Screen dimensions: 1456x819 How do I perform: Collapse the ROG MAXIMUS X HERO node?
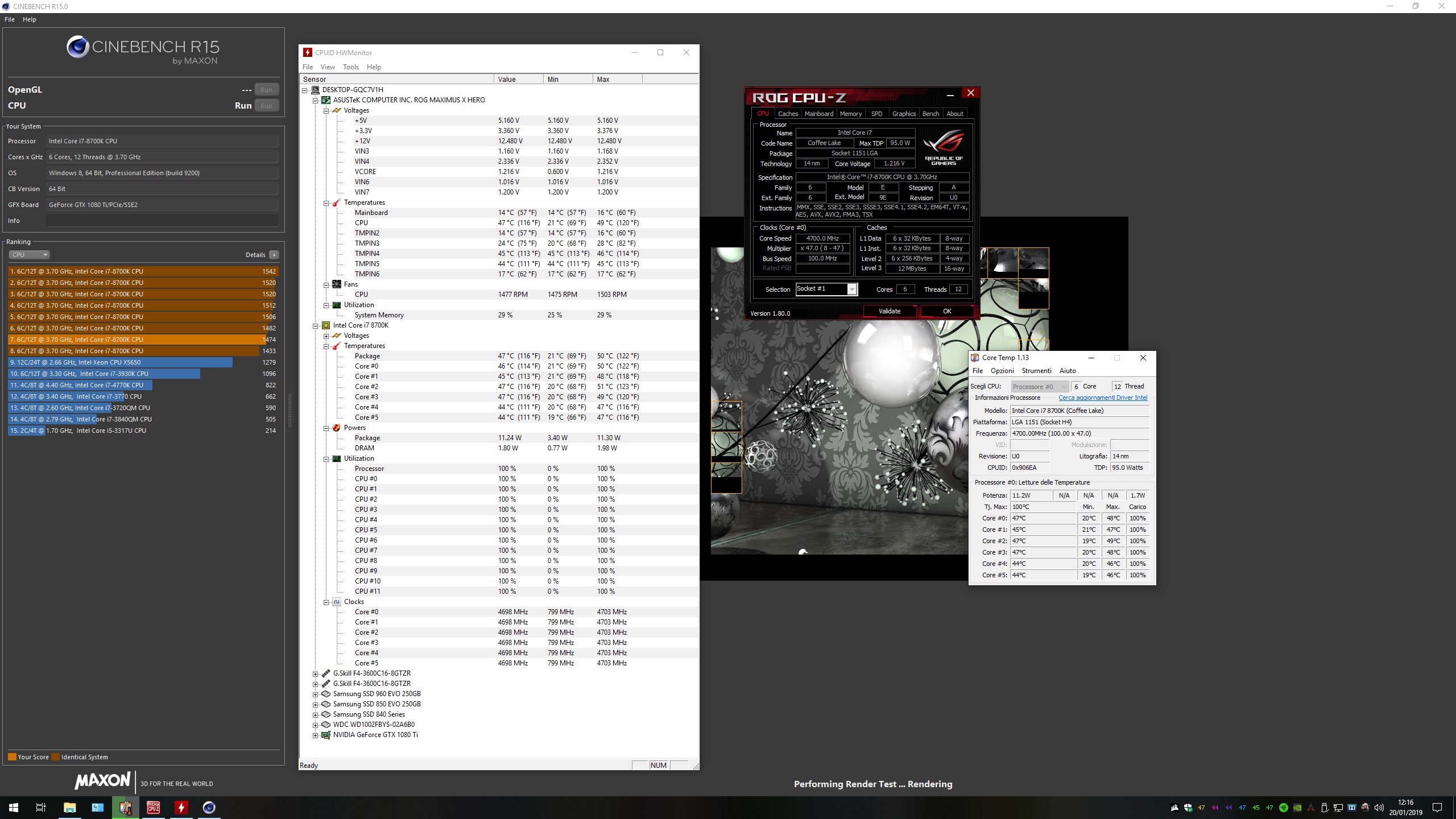316,100
